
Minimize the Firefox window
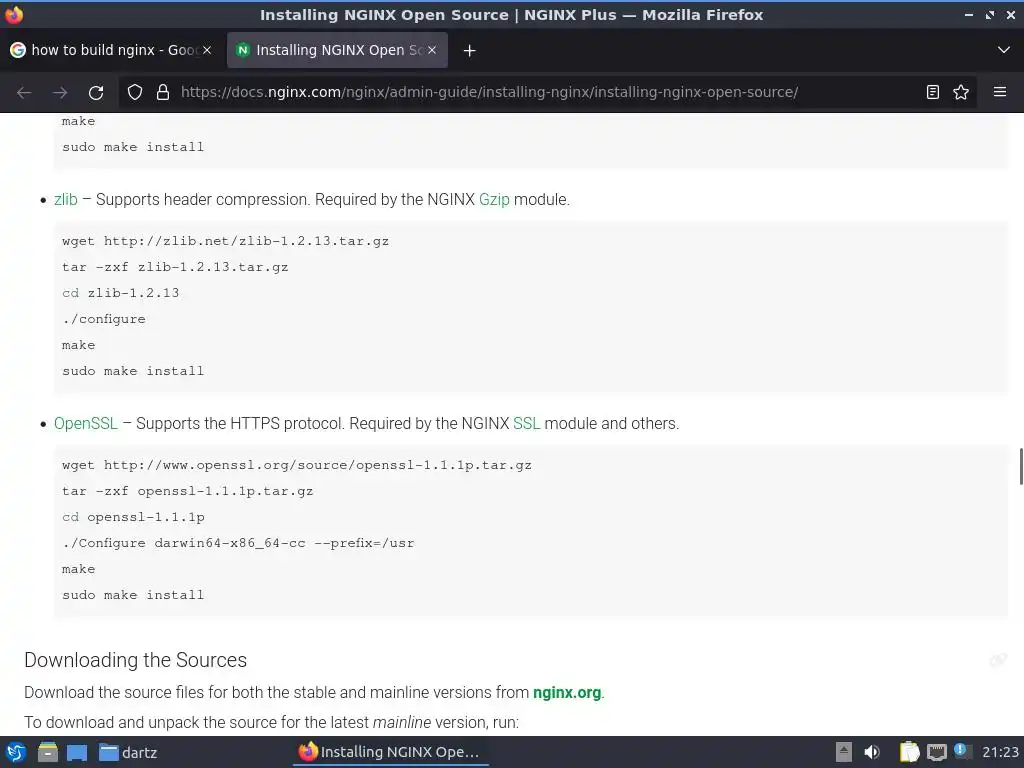click(969, 14)
